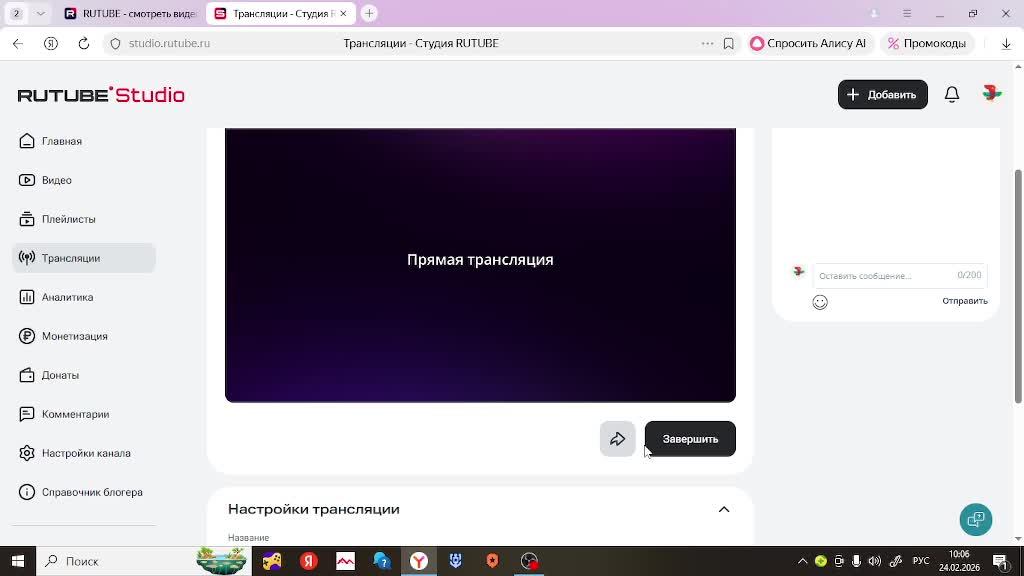Bookmark this page
This screenshot has width=1024, height=576.
pos(728,43)
